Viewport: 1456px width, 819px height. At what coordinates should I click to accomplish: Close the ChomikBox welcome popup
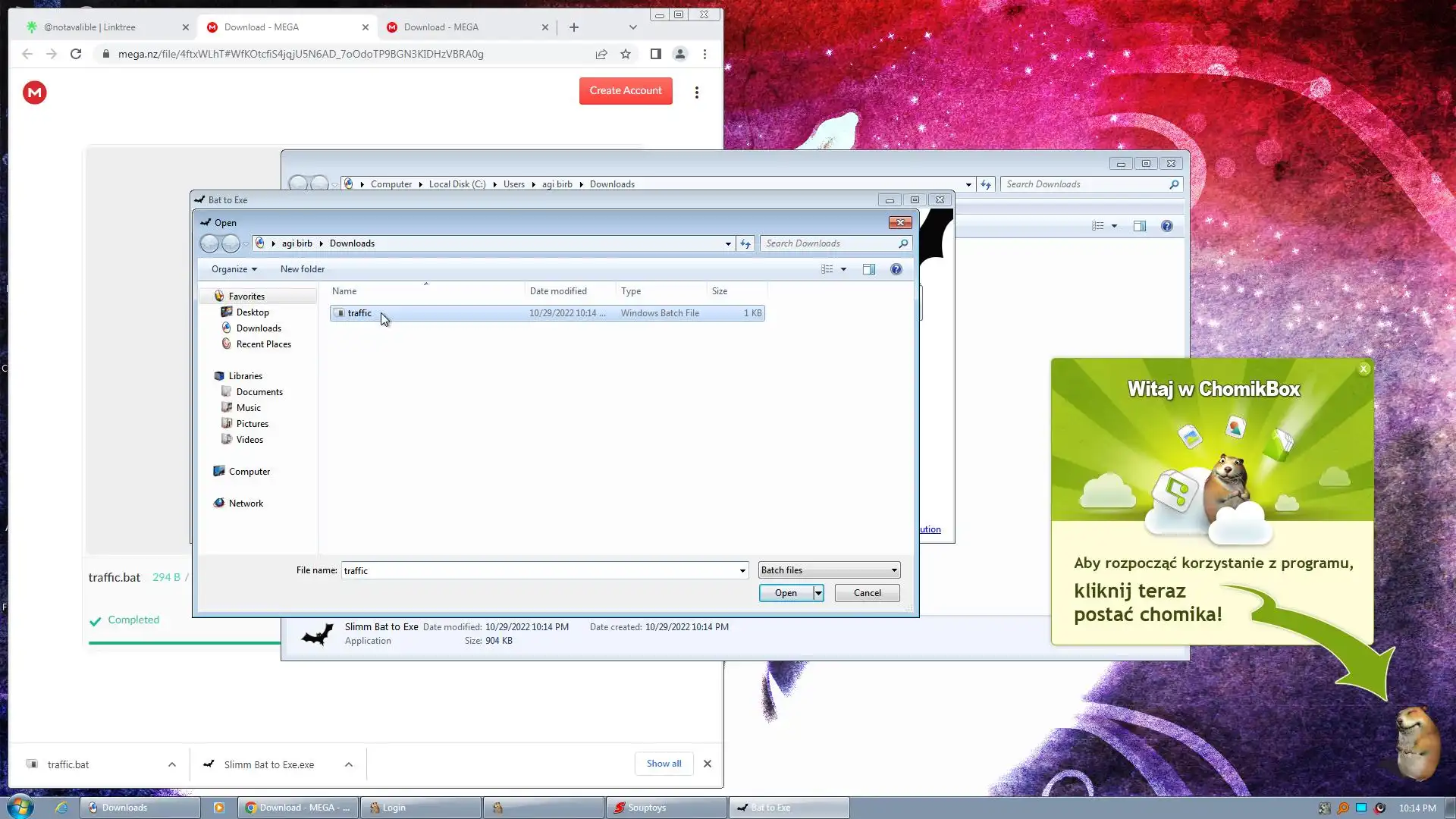point(1363,369)
